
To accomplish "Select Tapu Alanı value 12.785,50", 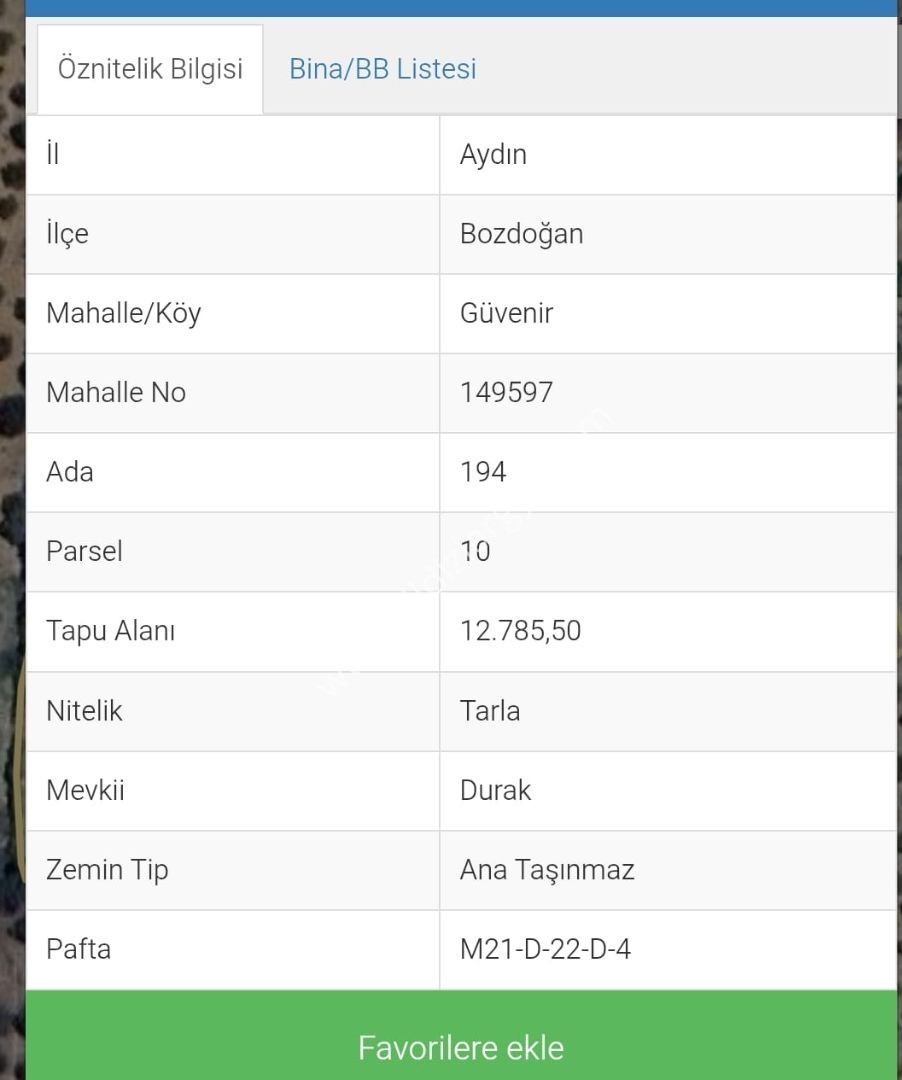I will coord(521,631).
